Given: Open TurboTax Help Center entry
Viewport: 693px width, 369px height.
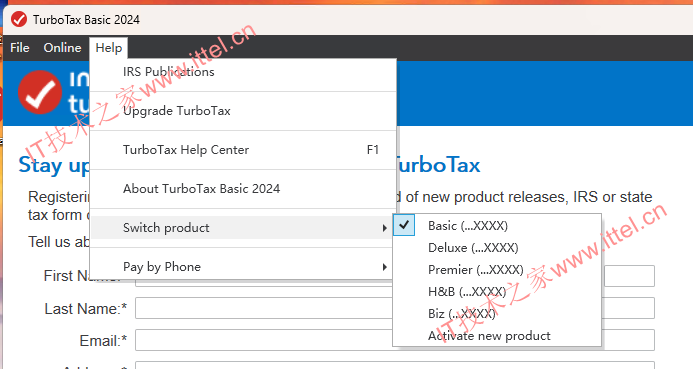Looking at the screenshot, I should [243, 150].
